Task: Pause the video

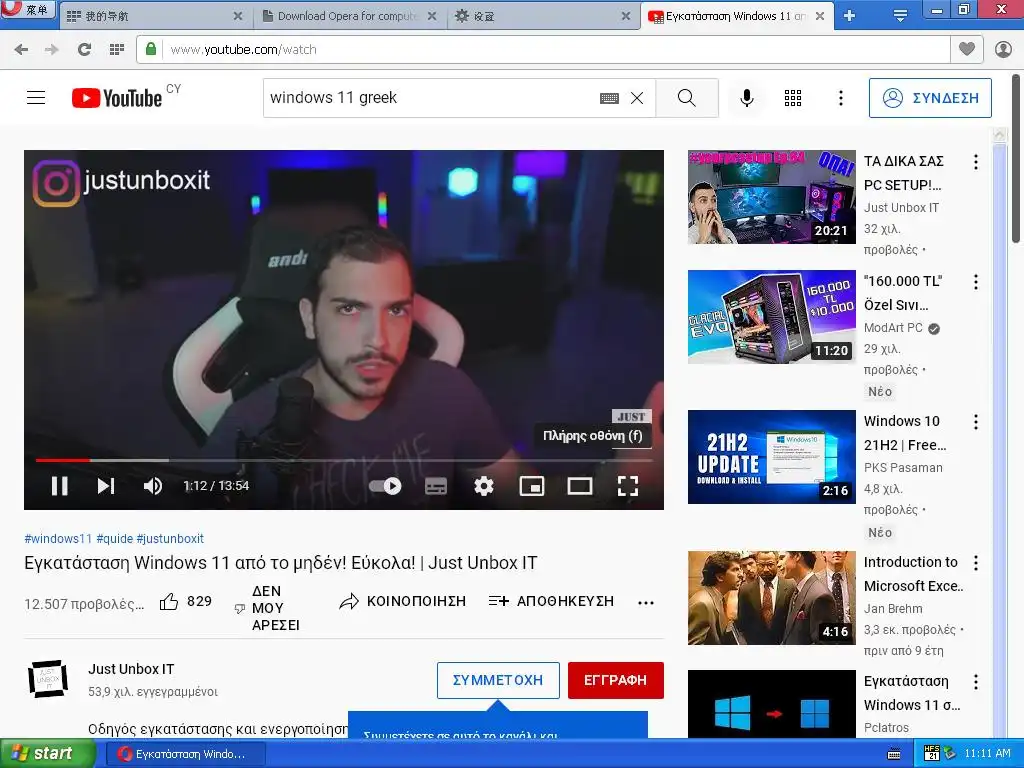Action: click(x=59, y=486)
